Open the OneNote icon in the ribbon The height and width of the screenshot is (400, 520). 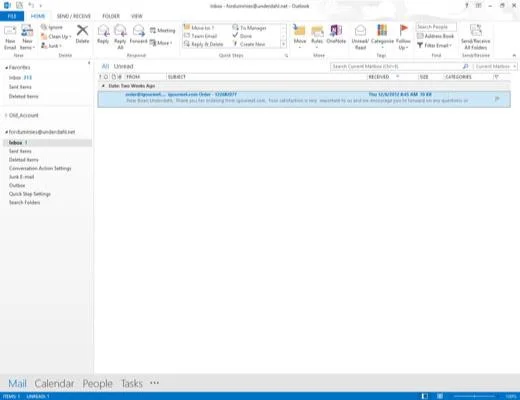336,31
